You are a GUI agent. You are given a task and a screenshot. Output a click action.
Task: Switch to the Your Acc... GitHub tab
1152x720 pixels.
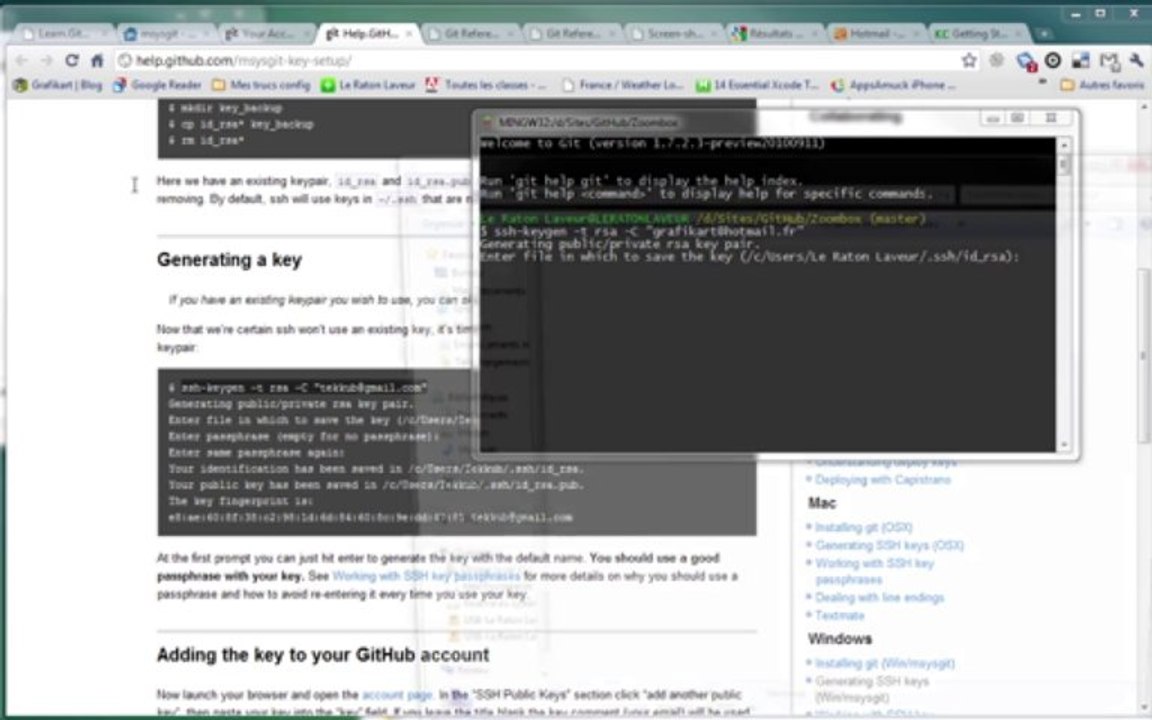[268, 33]
